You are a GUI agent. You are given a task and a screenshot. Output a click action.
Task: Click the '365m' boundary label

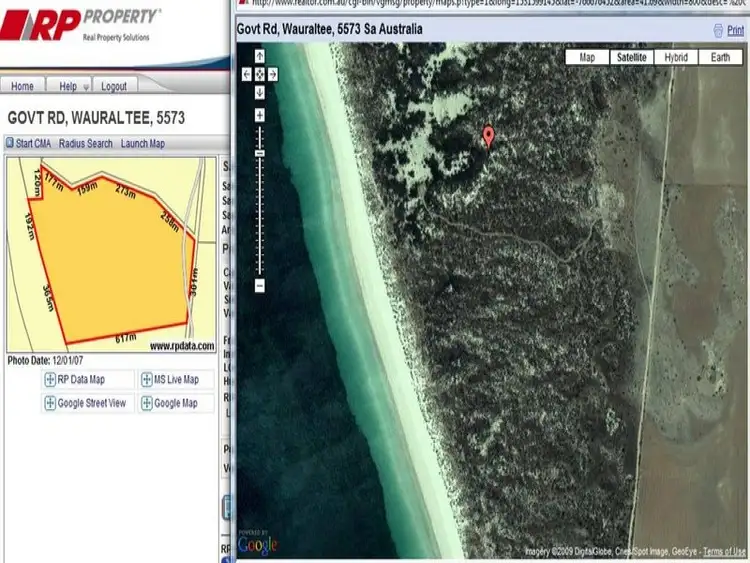tap(48, 298)
